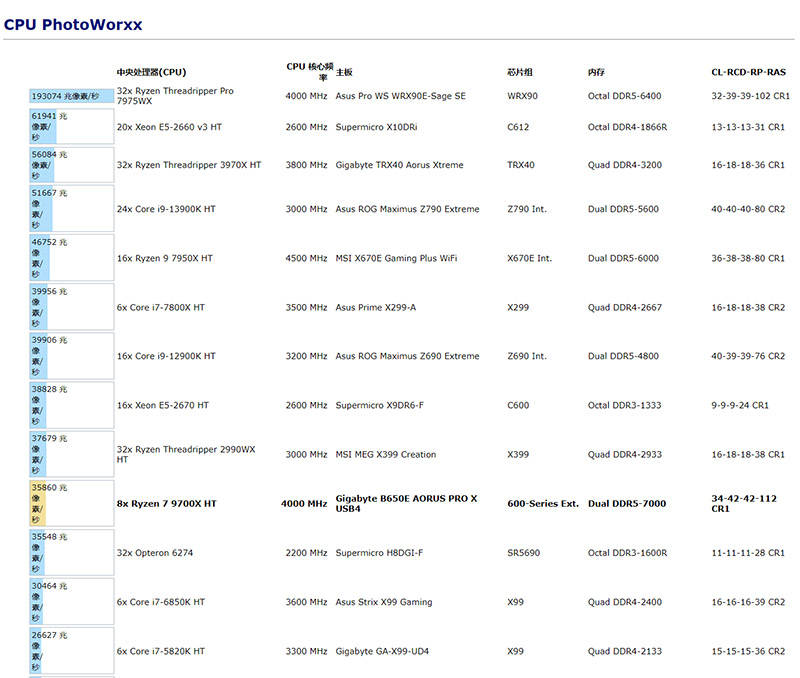Click Gigabyte B650E AORUS PRO X USB4 motherboard
Screen dimensions: 800x678
pos(406,503)
